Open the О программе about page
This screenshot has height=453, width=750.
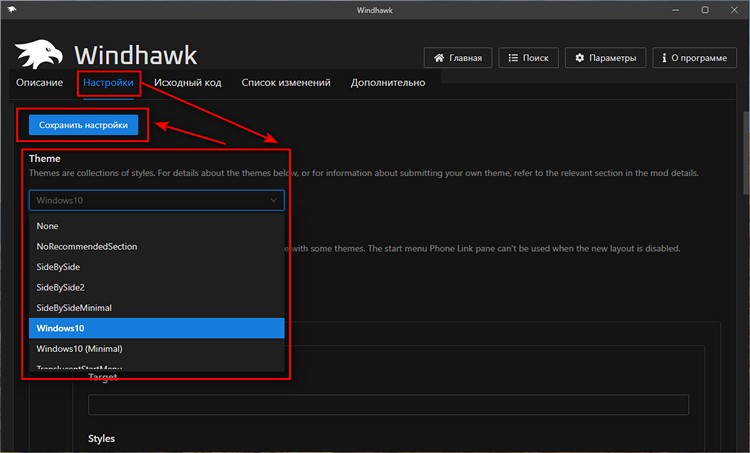click(x=695, y=58)
